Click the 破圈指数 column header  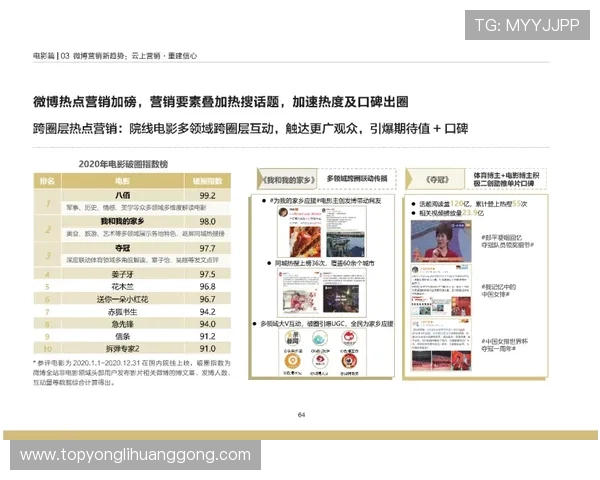coord(207,181)
